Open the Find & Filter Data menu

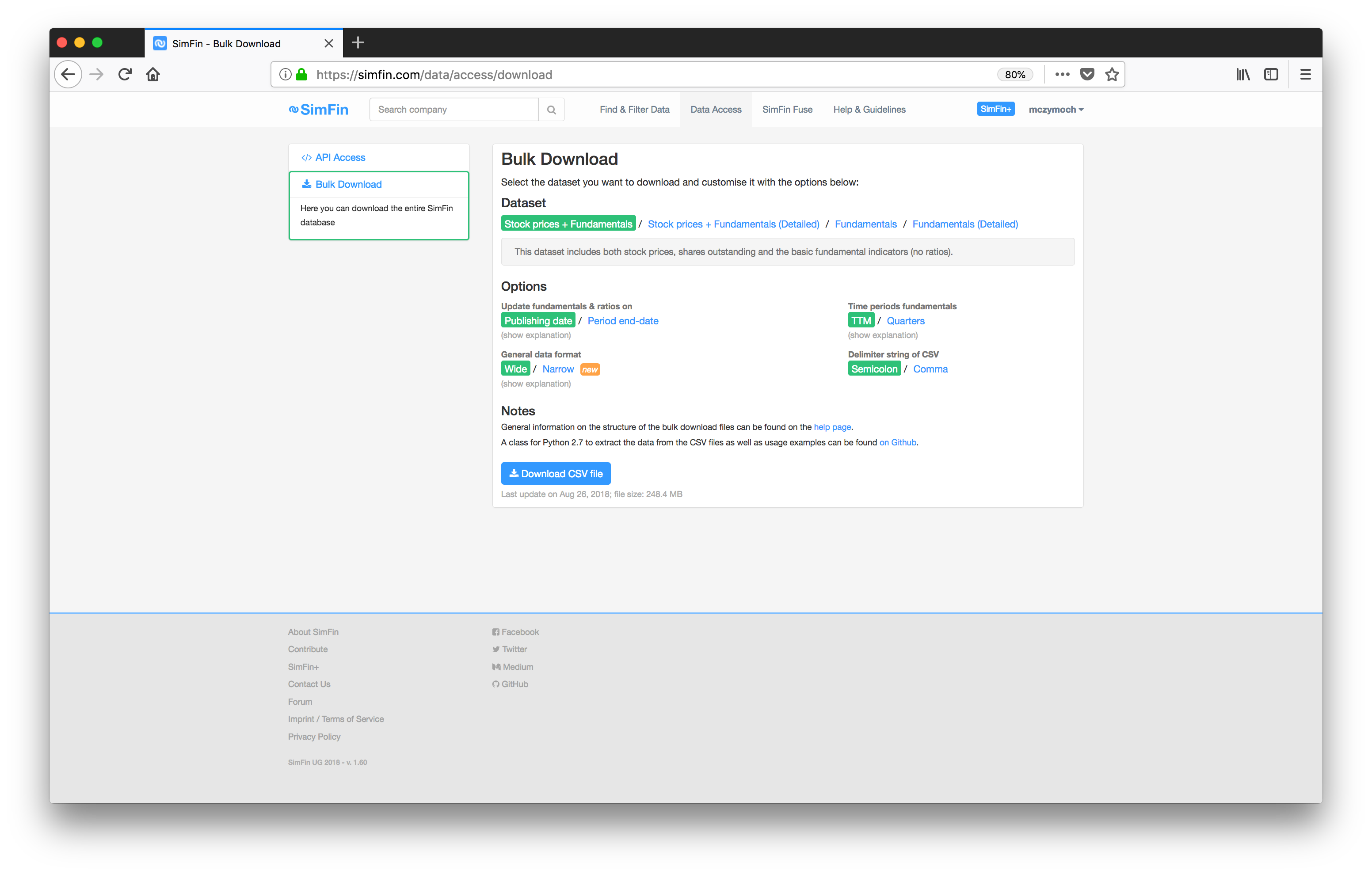coord(634,110)
